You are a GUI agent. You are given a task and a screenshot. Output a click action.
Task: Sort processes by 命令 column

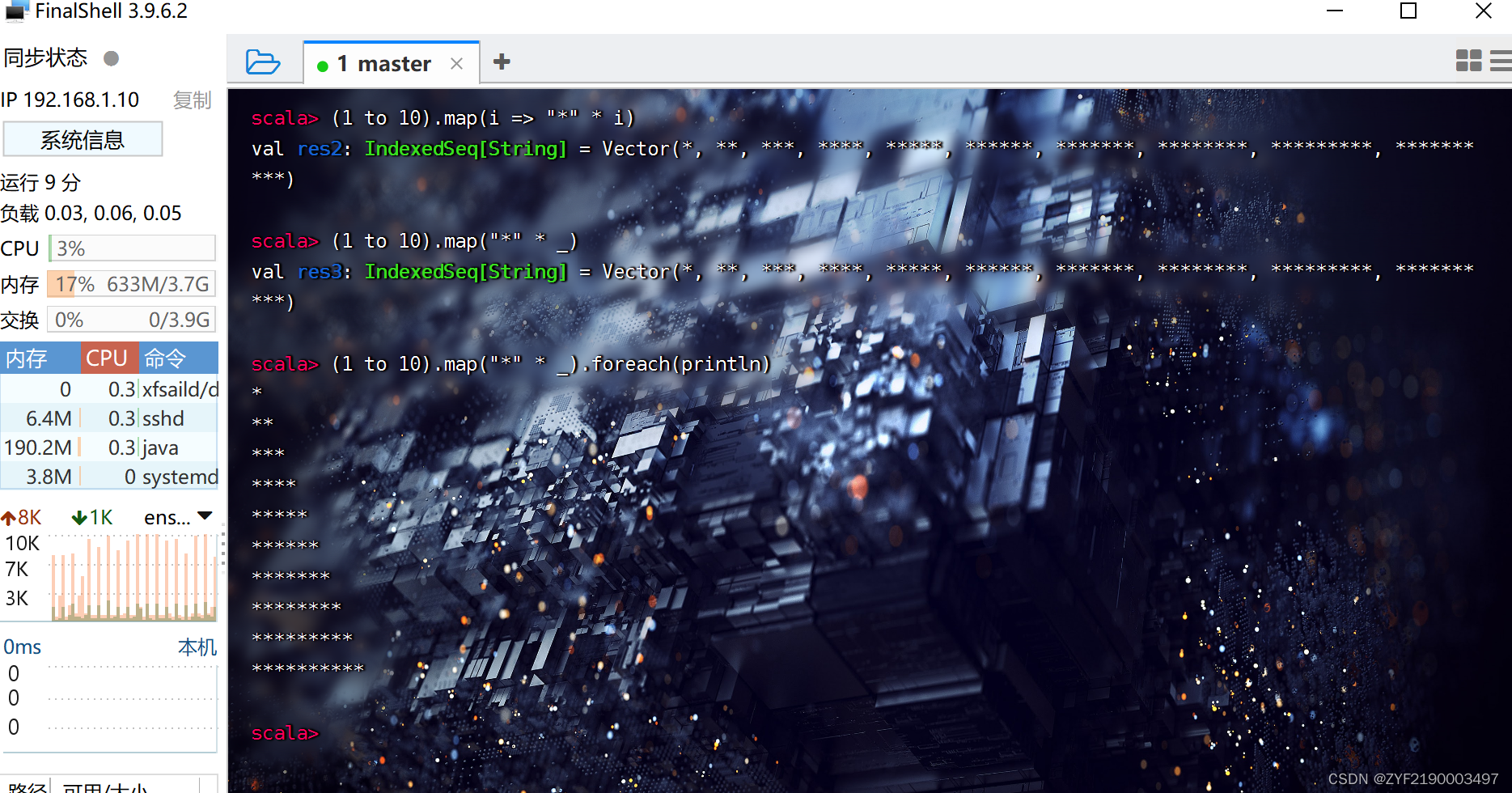click(x=178, y=358)
